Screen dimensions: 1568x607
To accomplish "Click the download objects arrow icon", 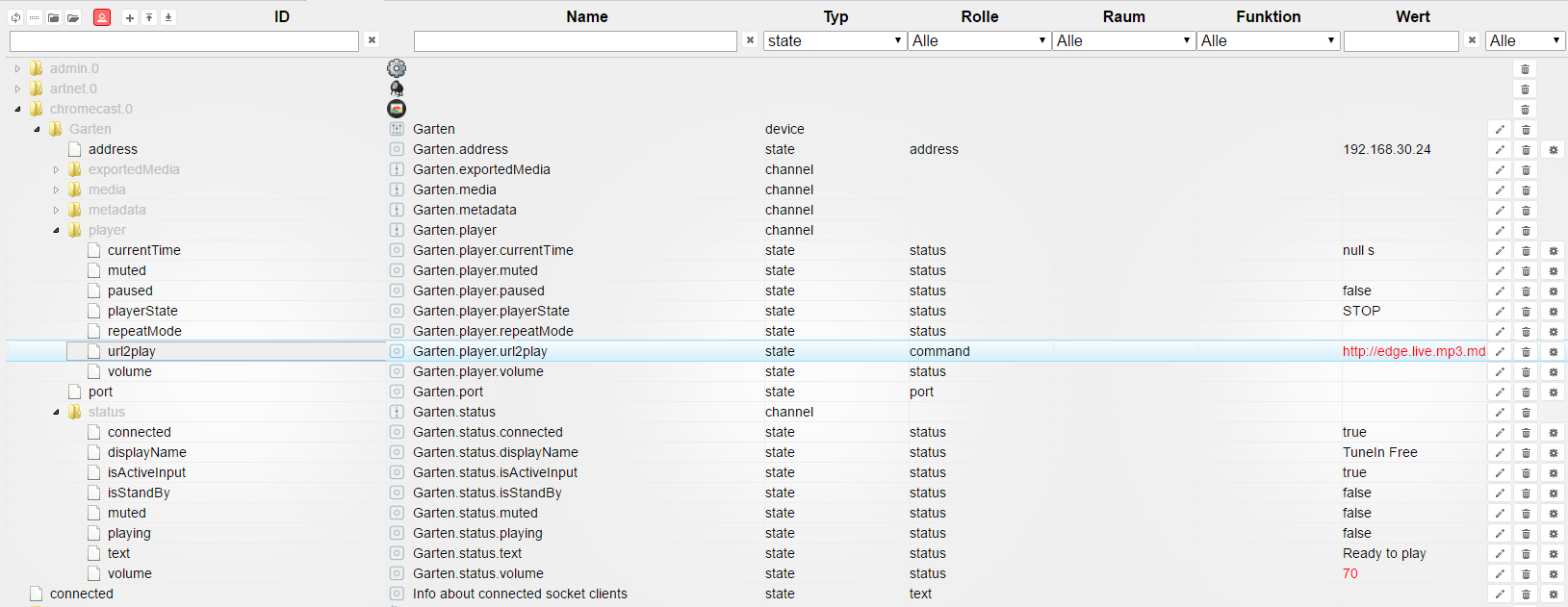I will point(168,17).
